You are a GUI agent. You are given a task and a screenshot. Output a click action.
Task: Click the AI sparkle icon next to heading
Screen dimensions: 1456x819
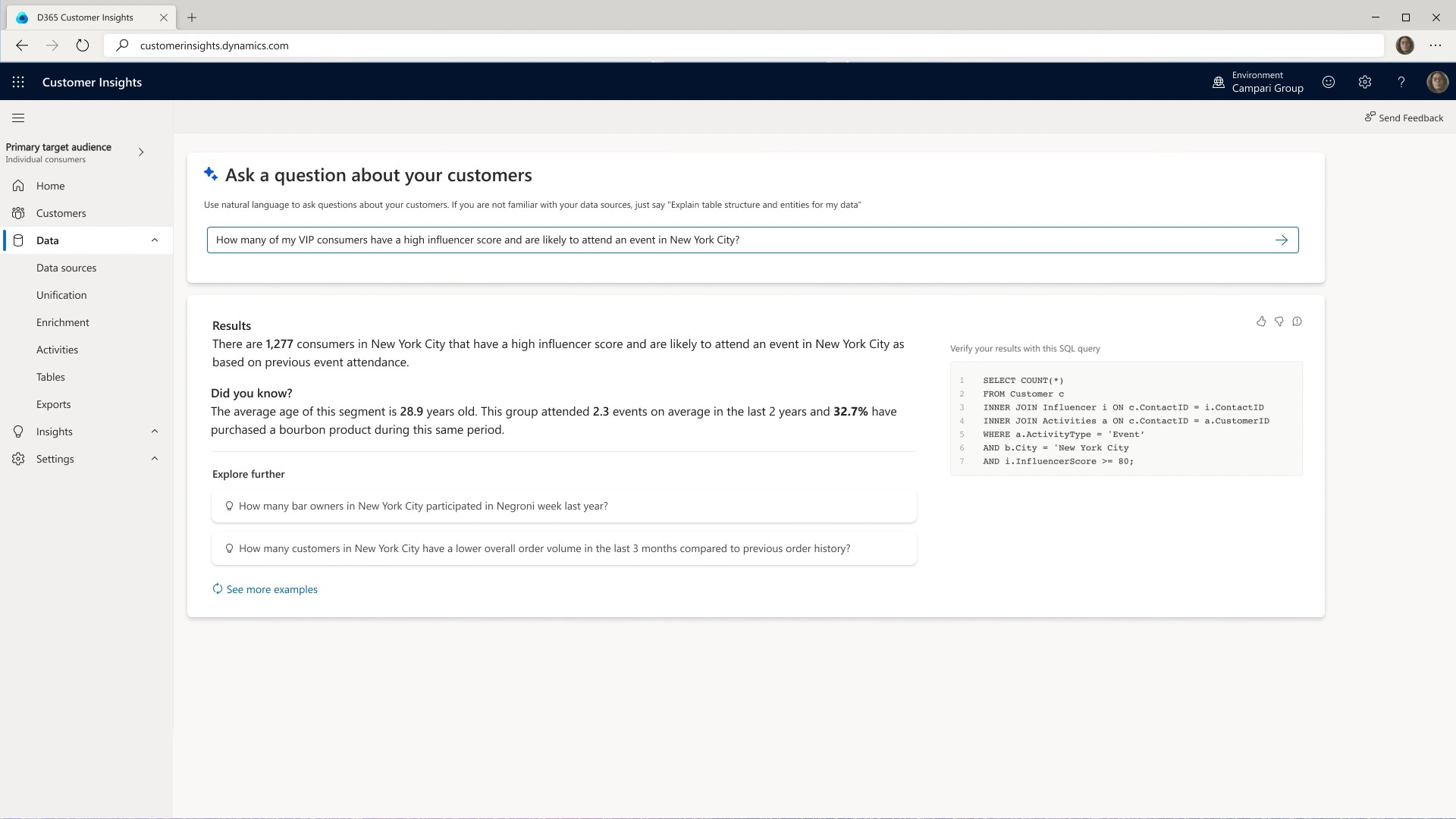click(210, 174)
